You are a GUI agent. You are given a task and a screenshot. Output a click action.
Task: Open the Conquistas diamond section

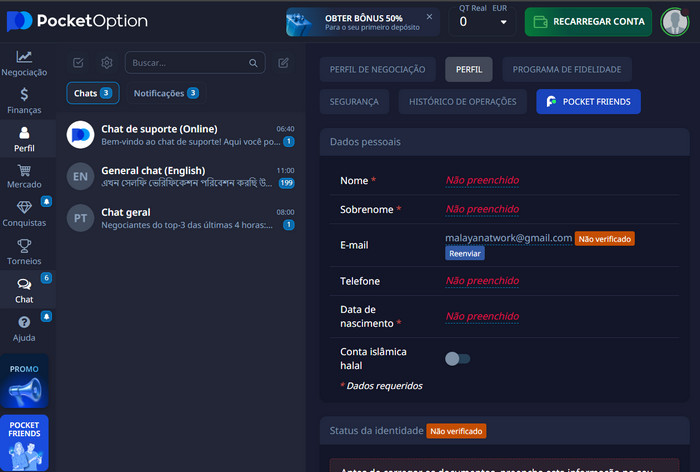coord(24,214)
